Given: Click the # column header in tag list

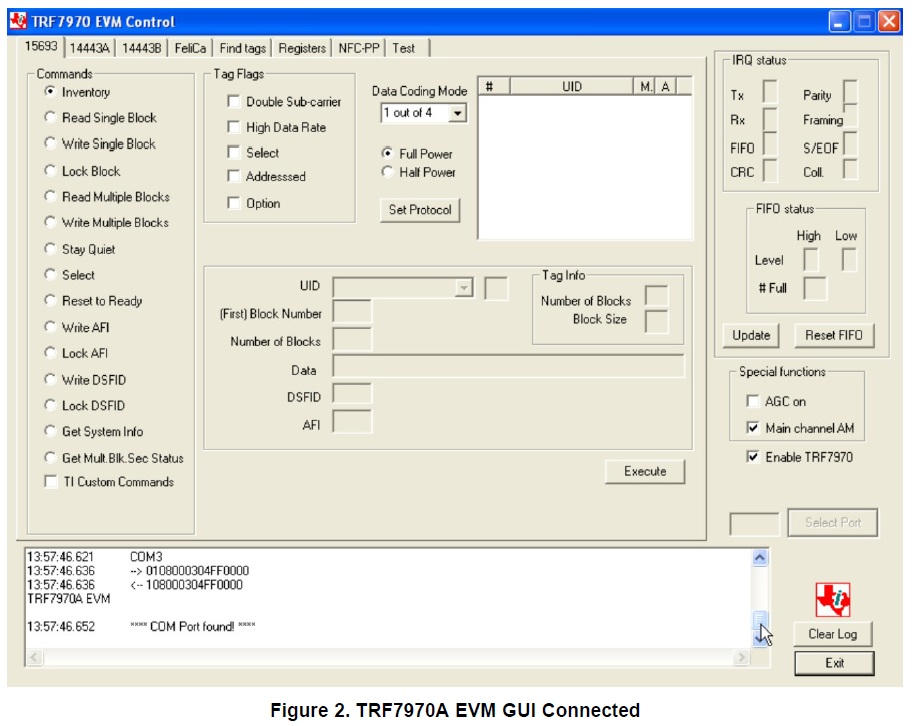Looking at the screenshot, I should click(x=494, y=87).
